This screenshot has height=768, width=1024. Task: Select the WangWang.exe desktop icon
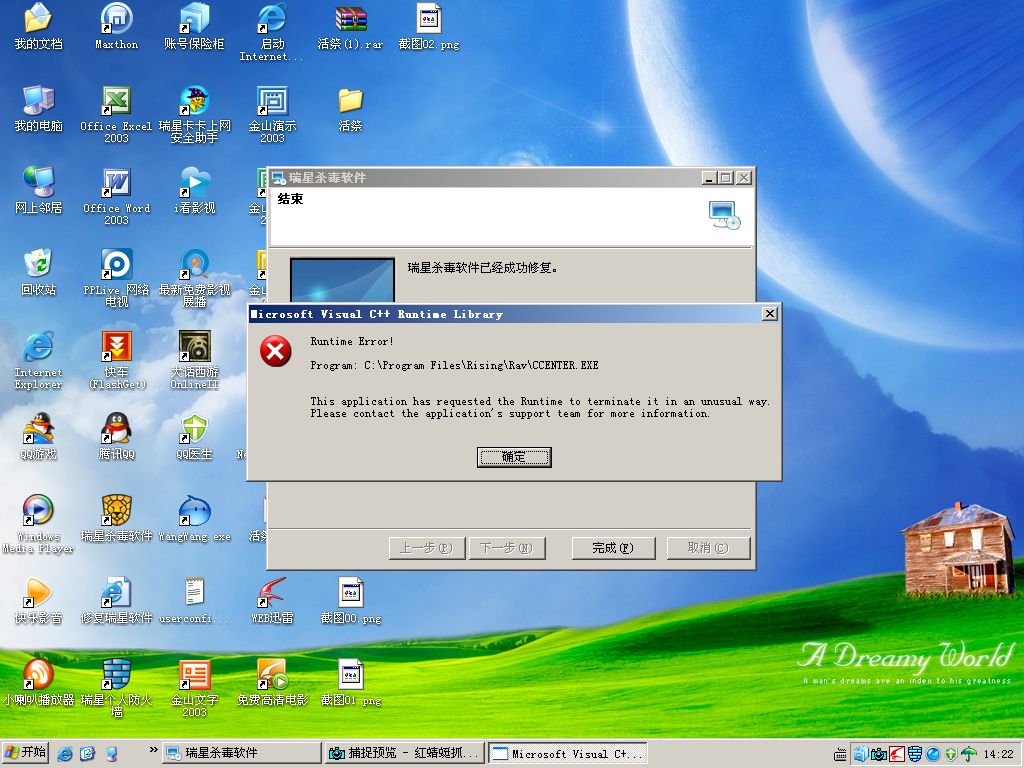(x=194, y=519)
